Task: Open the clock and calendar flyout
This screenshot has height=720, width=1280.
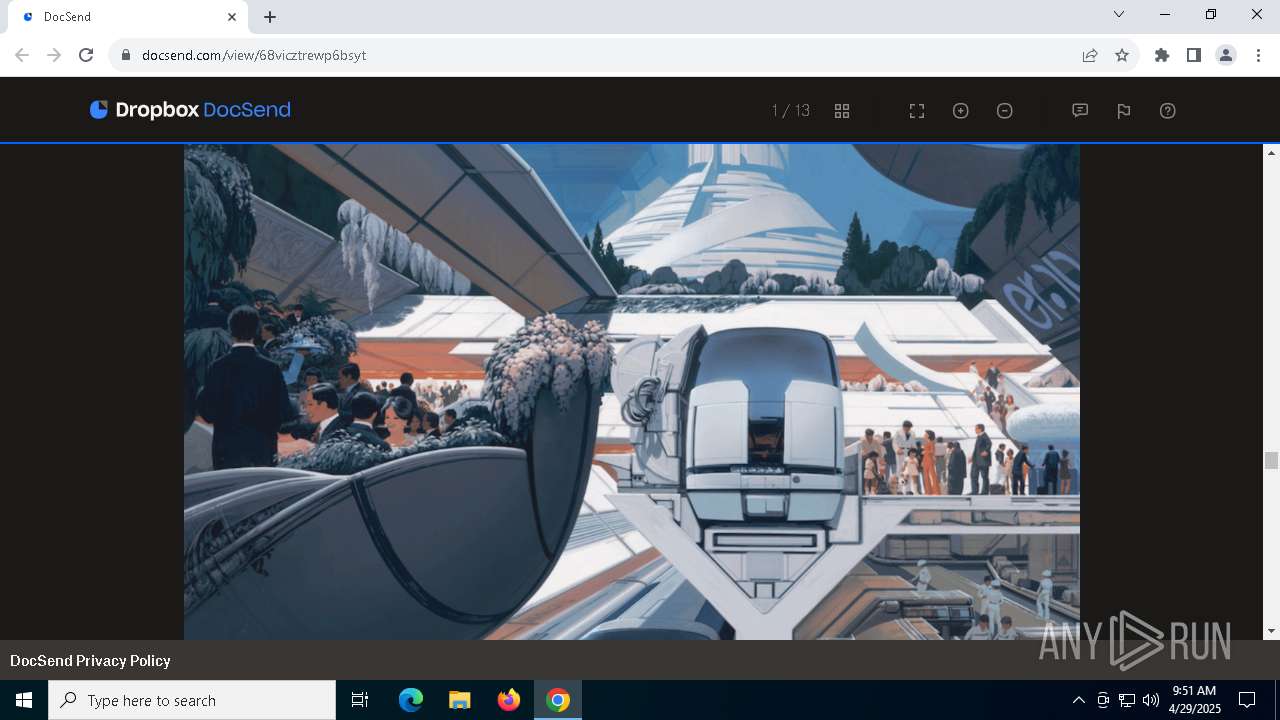Action: click(x=1194, y=700)
